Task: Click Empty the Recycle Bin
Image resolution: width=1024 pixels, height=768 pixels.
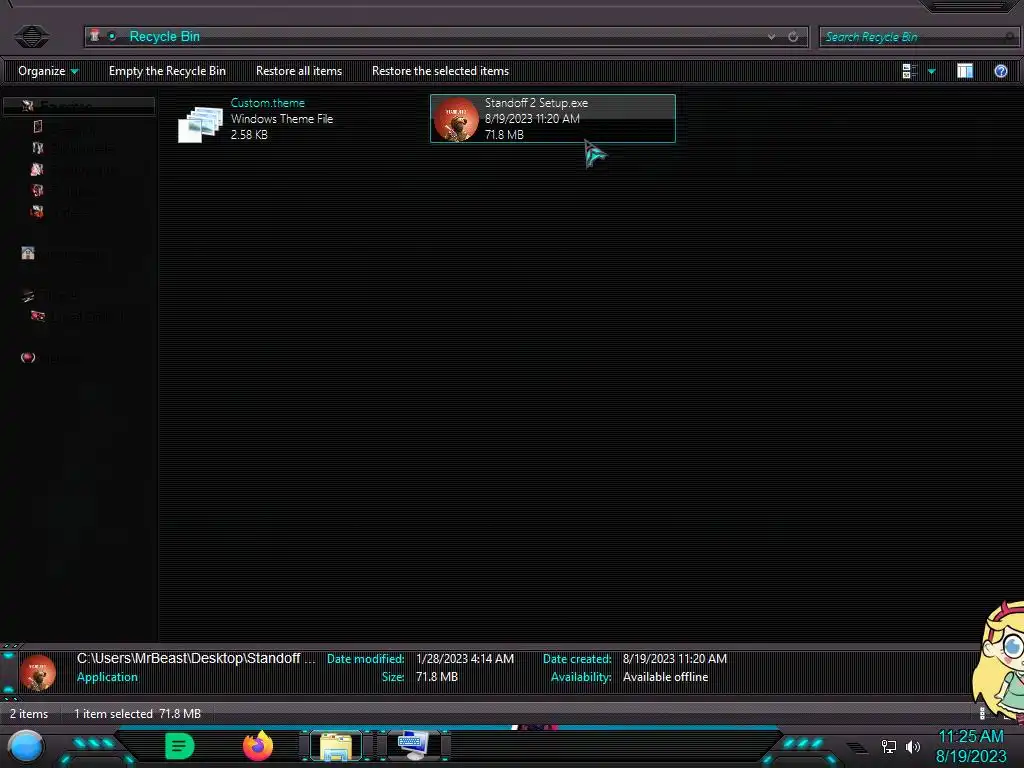Action: 167,71
